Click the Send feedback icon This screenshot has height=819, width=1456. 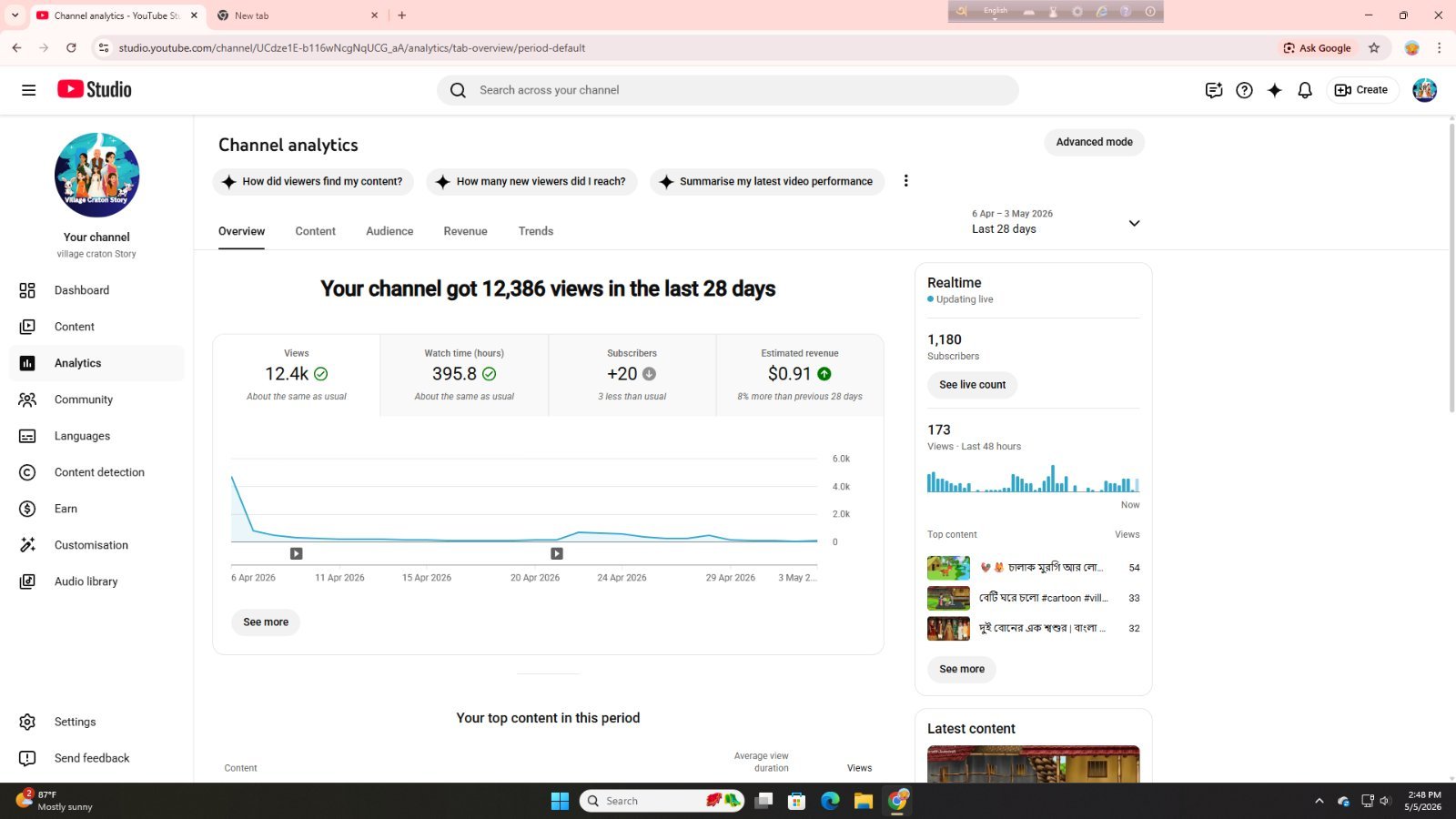(x=27, y=758)
